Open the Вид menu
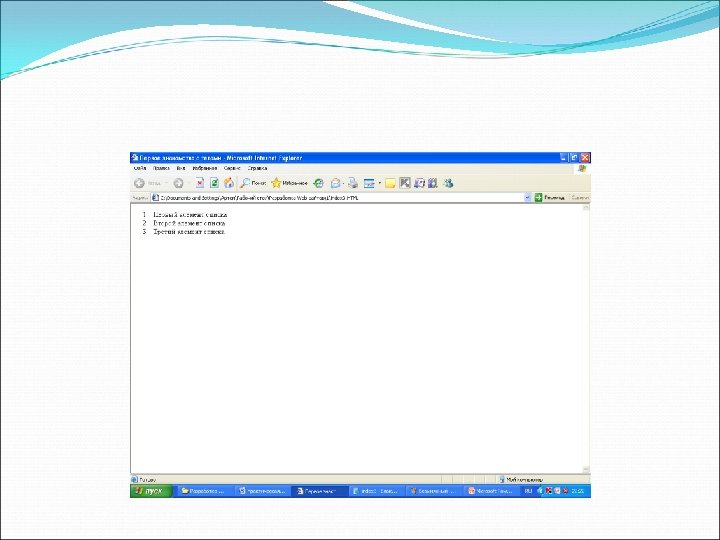 [181, 169]
